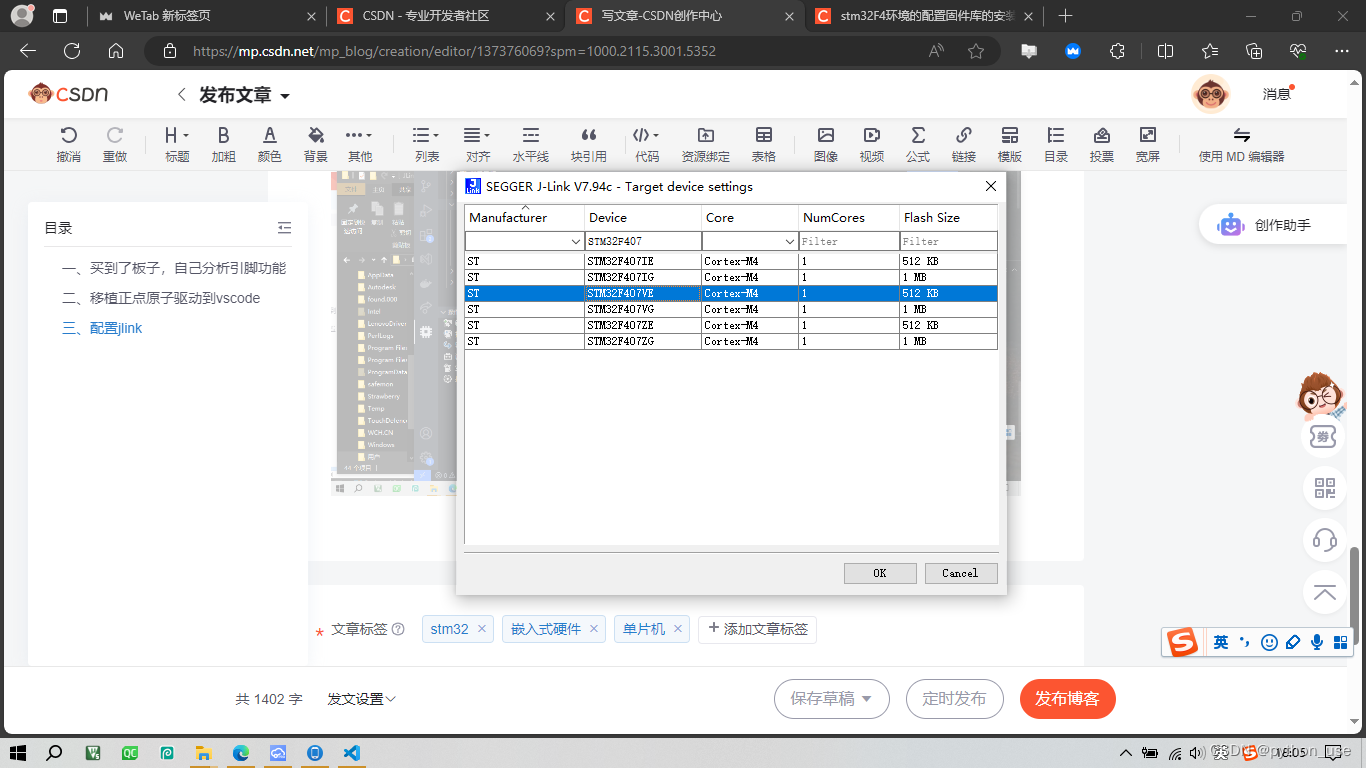Screen dimensions: 1366x768
Task: Open the code (代码) dropdown
Action: click(647, 144)
